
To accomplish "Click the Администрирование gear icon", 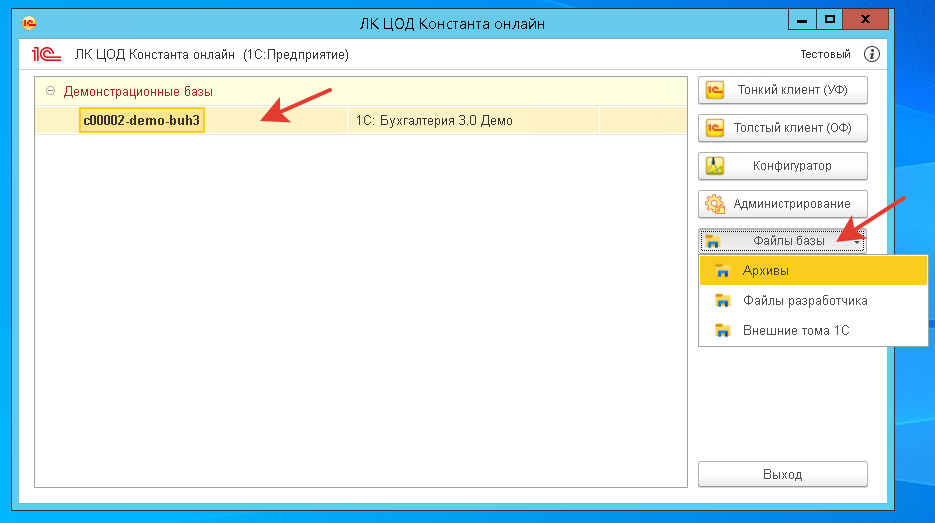I will (715, 204).
